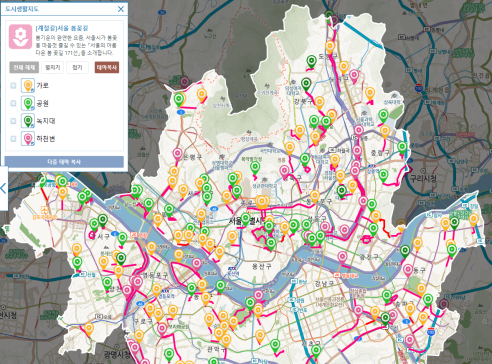Click the light green 공원 legend icon
This screenshot has width=492, height=364.
(x=28, y=103)
